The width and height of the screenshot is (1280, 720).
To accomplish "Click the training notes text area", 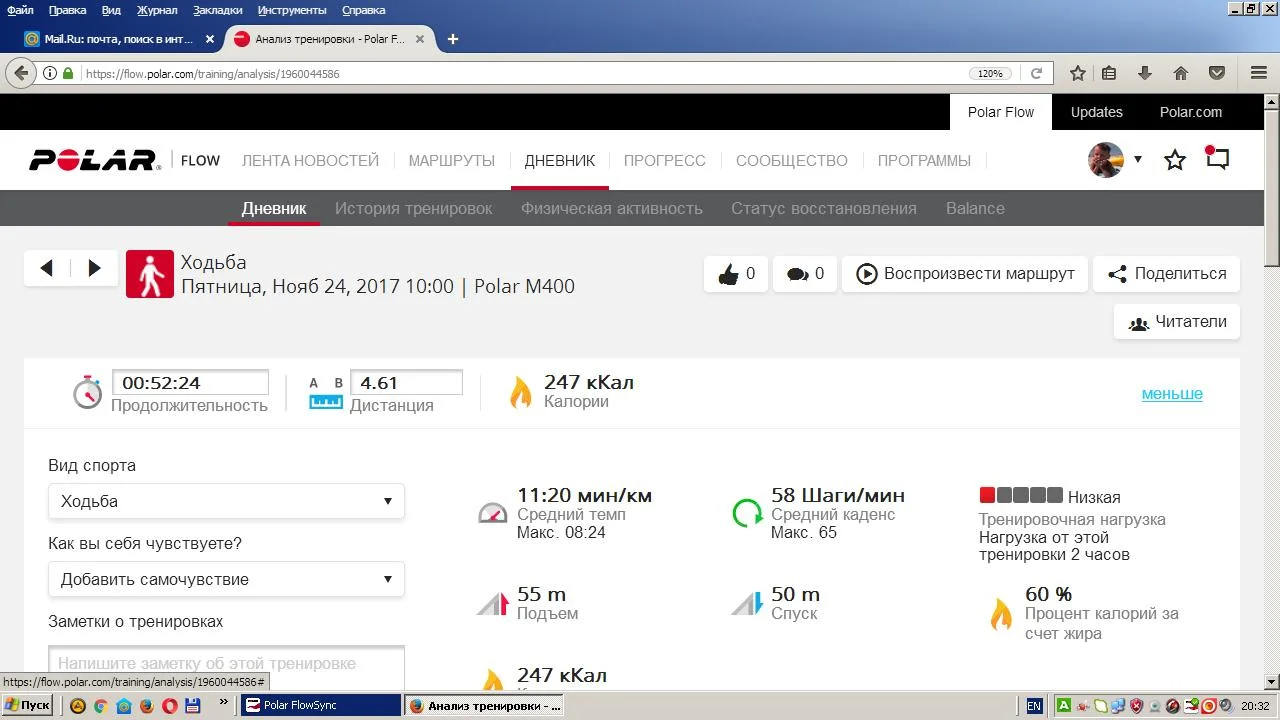I will 226,666.
